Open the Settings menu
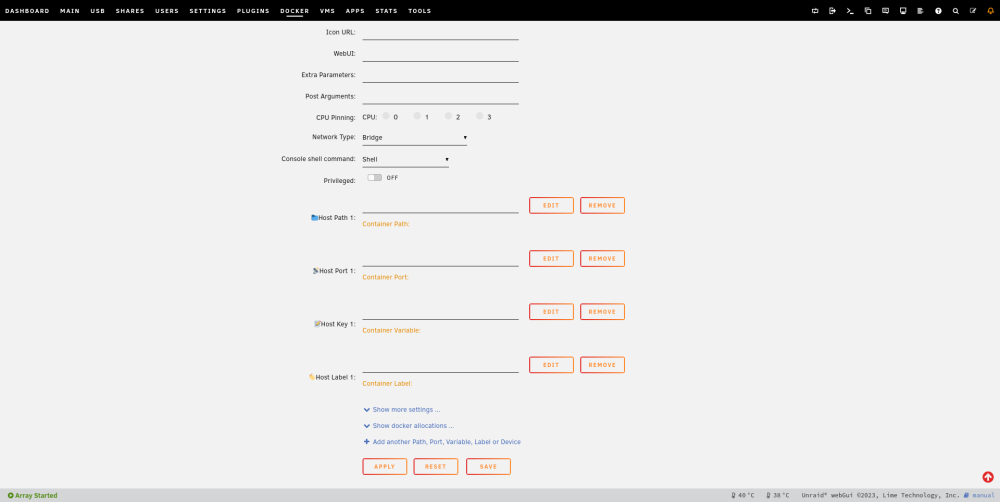 point(208,11)
